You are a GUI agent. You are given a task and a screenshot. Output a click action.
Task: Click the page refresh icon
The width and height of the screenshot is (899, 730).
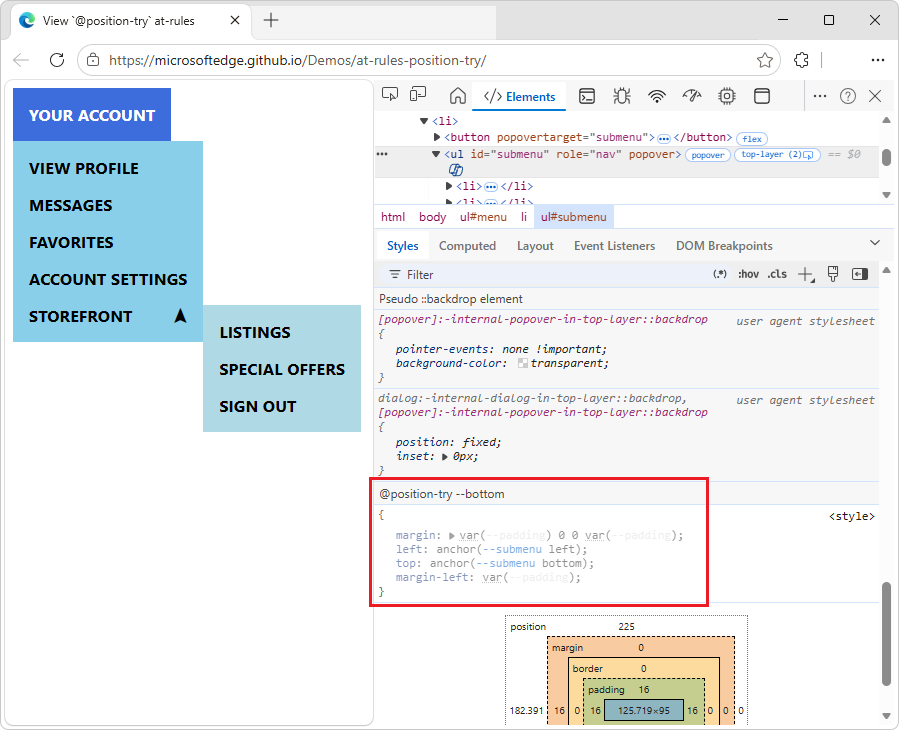point(57,60)
